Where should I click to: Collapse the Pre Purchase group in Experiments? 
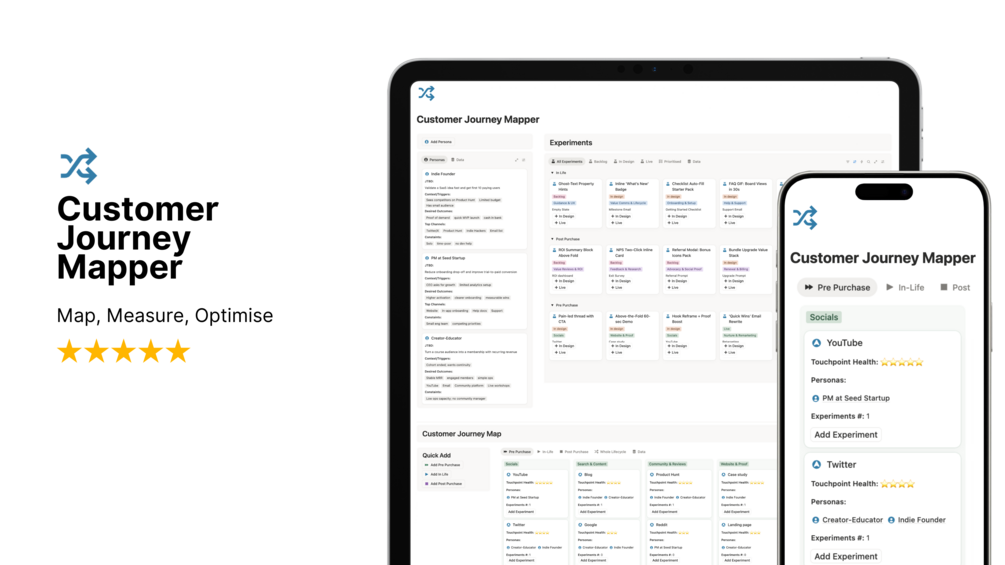[x=552, y=305]
